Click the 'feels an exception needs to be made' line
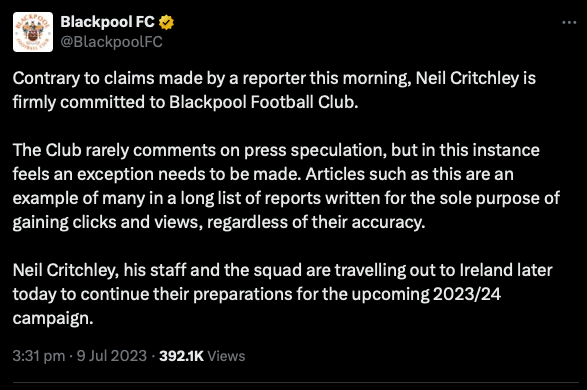This screenshot has width=587, height=390. pyautogui.click(x=263, y=174)
